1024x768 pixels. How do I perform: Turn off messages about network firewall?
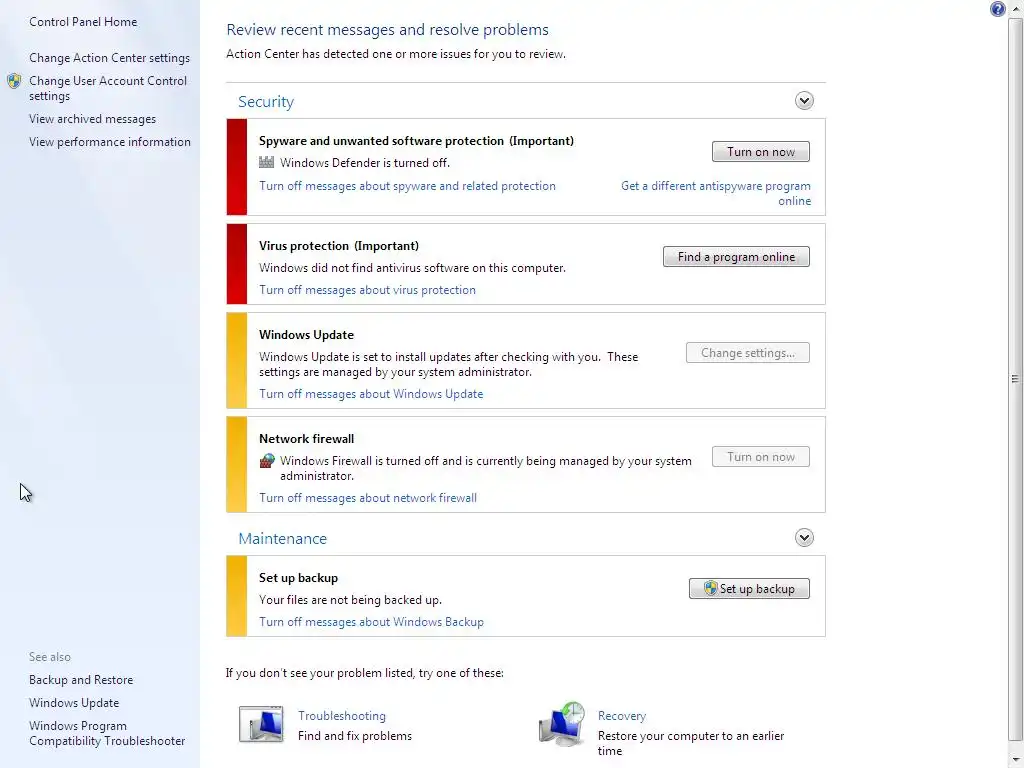coord(368,498)
